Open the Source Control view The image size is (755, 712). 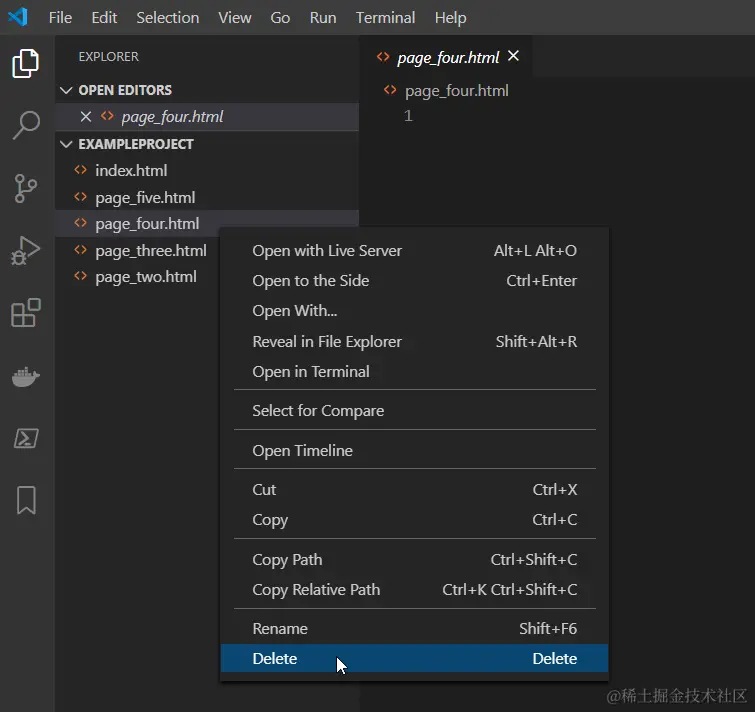(x=26, y=188)
